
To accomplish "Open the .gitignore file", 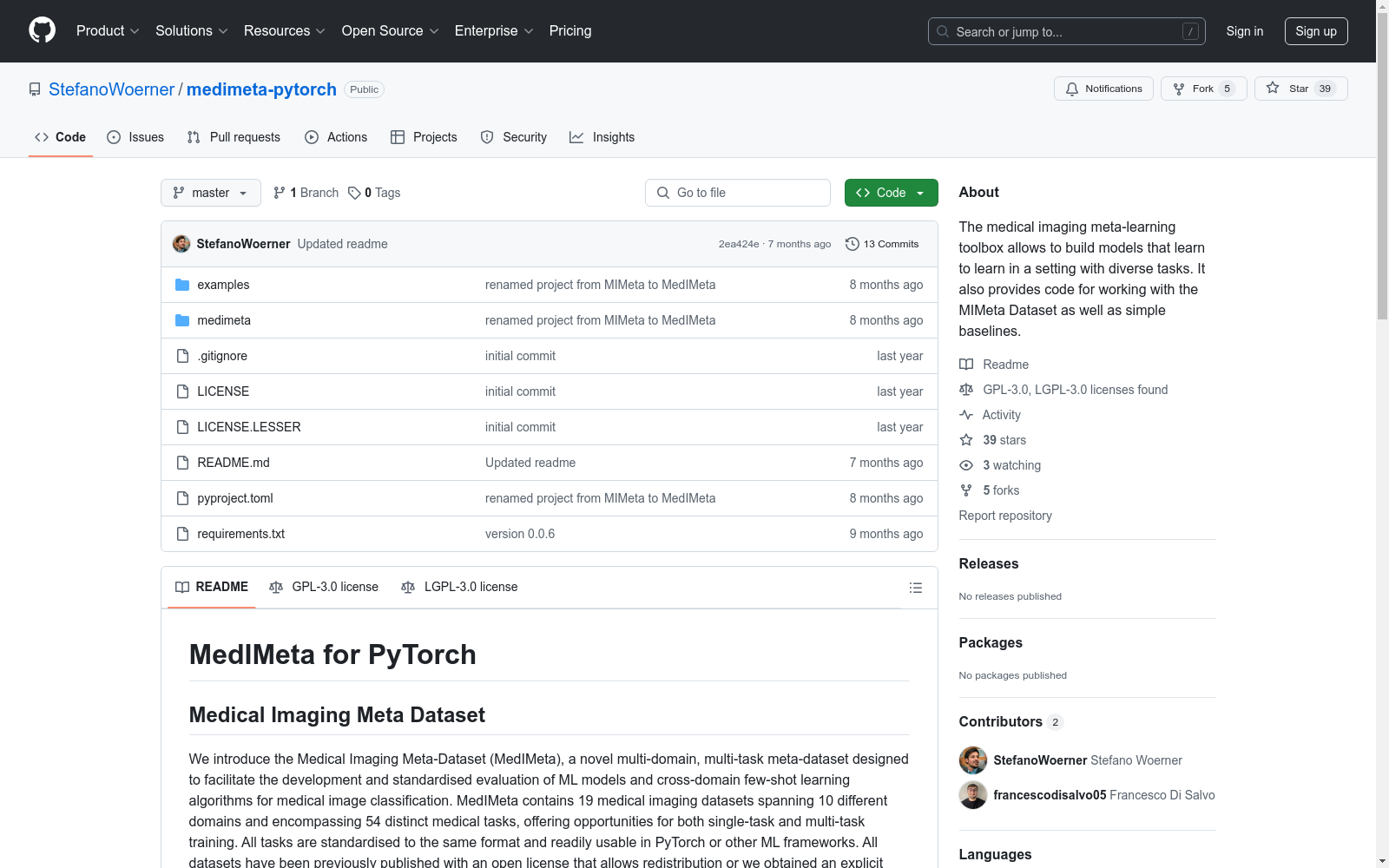I will pos(222,356).
